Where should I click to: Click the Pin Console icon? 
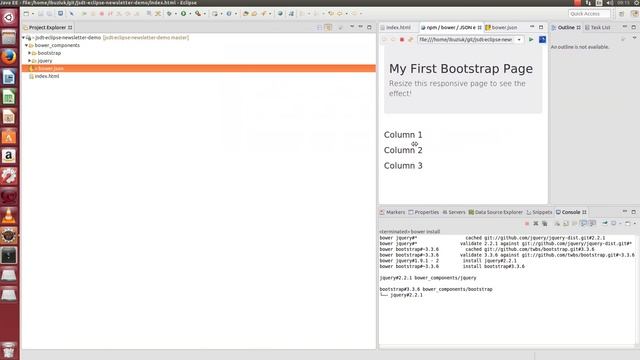pyautogui.click(x=605, y=223)
